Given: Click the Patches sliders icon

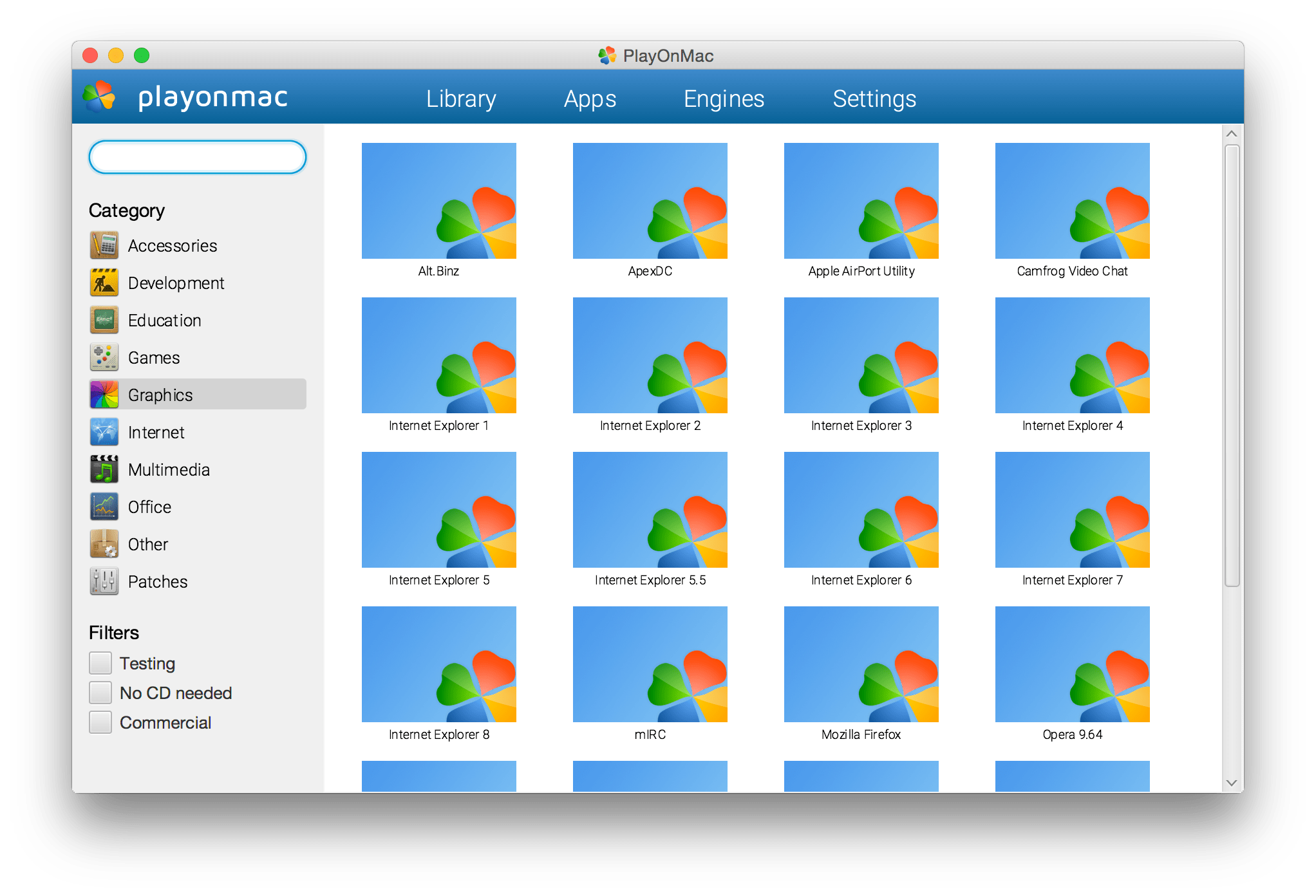Looking at the screenshot, I should click(x=104, y=581).
